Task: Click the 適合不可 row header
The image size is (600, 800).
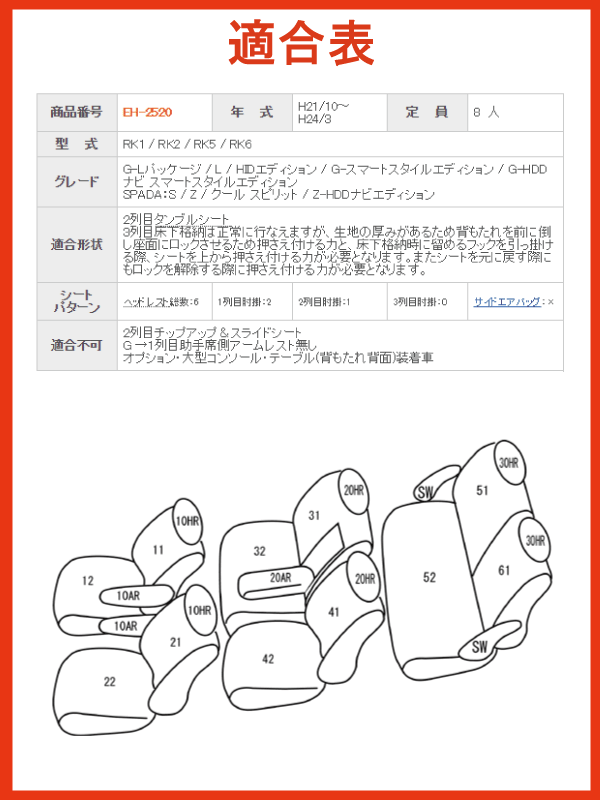Action: (77, 345)
